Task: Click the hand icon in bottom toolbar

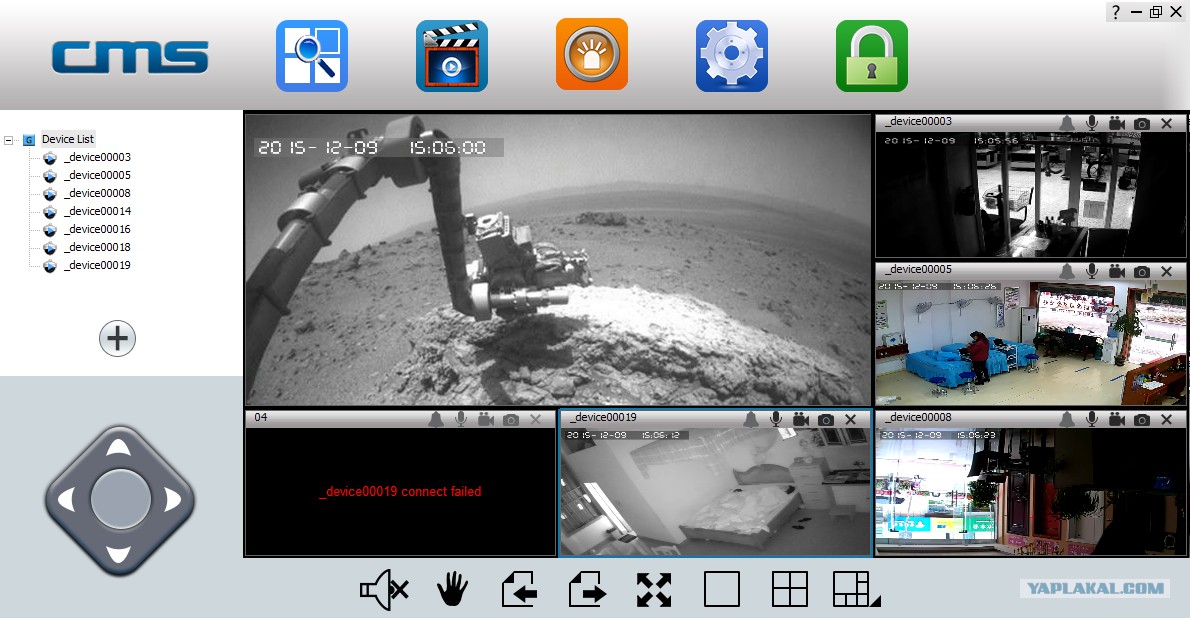Action: pyautogui.click(x=453, y=590)
